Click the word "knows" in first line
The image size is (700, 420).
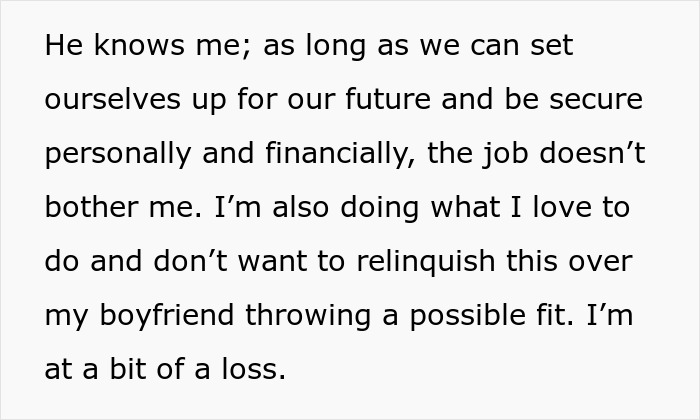coord(139,45)
